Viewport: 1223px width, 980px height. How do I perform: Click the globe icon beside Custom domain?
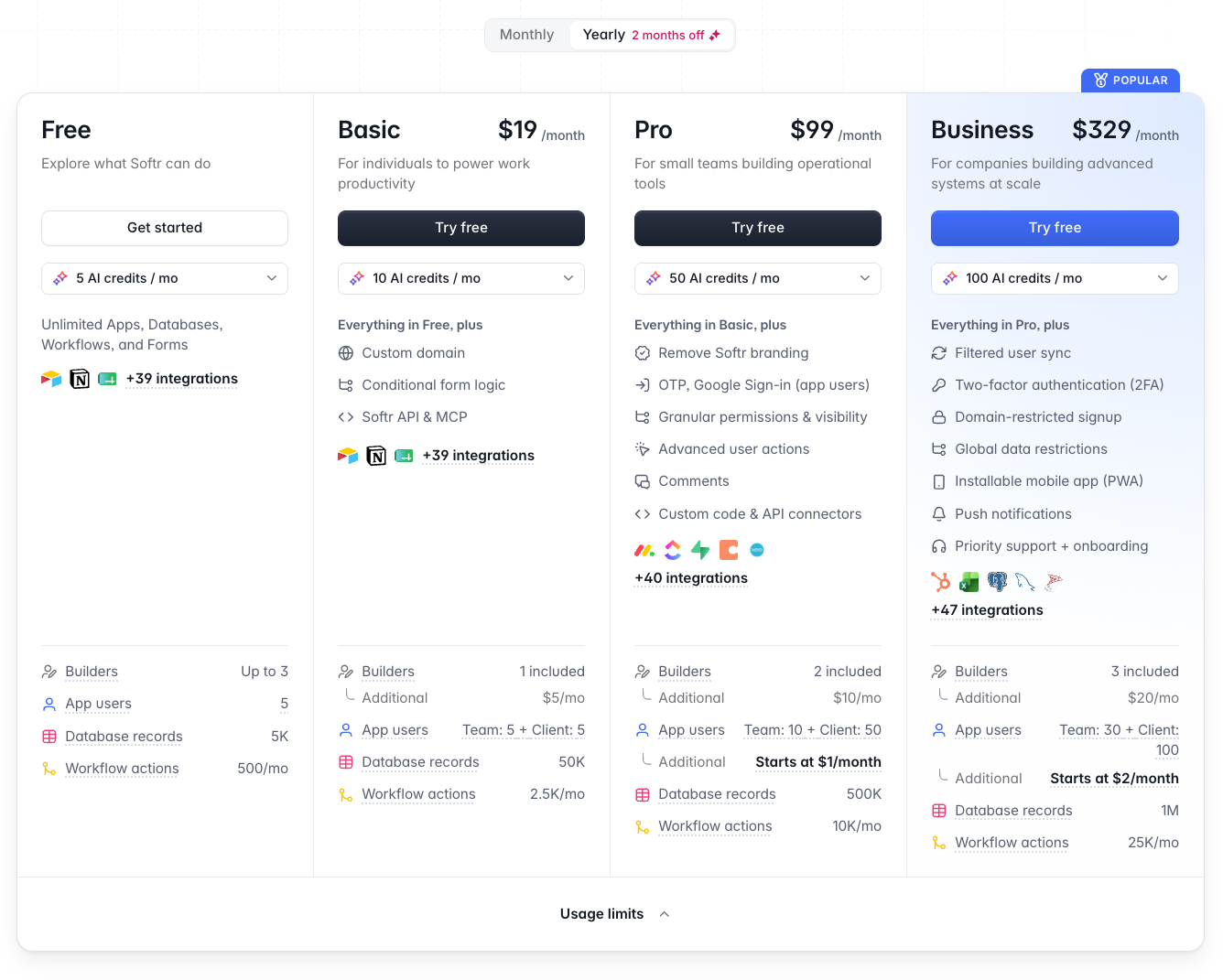[346, 353]
